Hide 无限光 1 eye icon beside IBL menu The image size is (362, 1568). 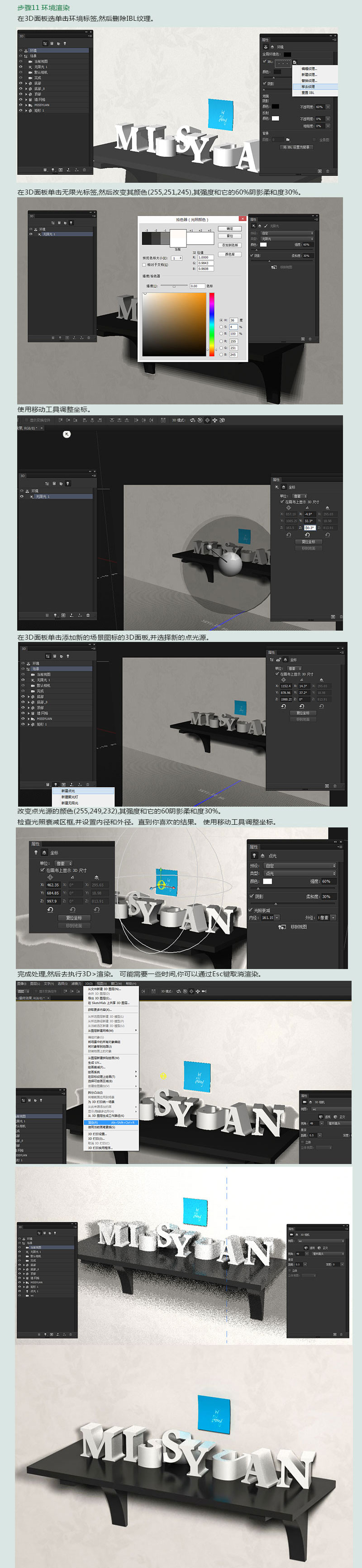tap(21, 67)
